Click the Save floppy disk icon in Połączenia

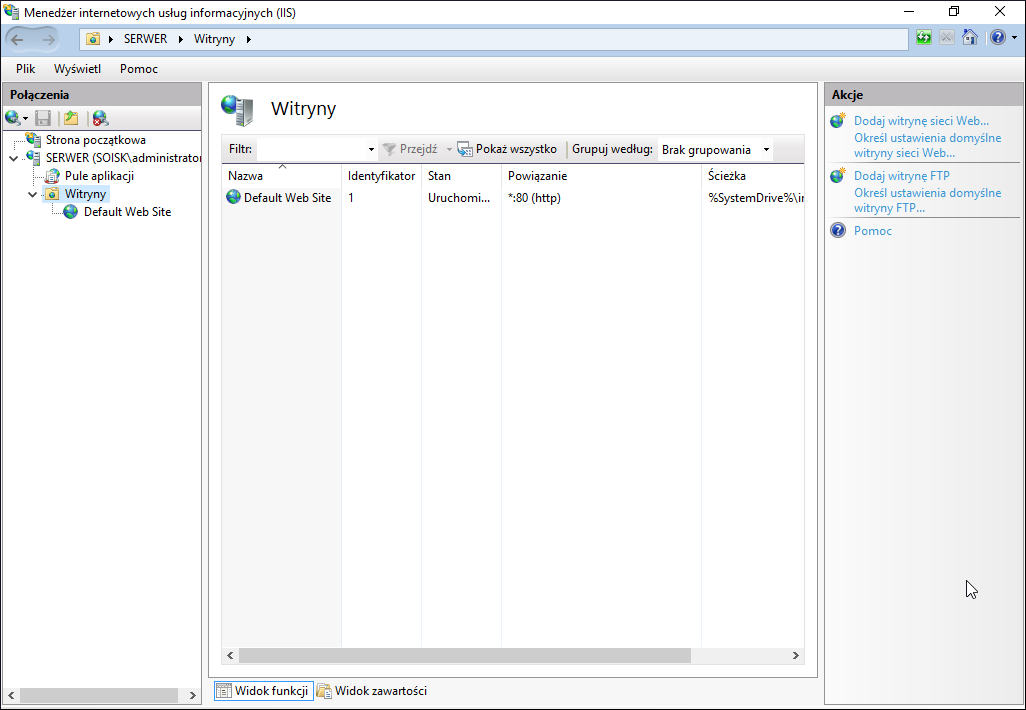43,118
